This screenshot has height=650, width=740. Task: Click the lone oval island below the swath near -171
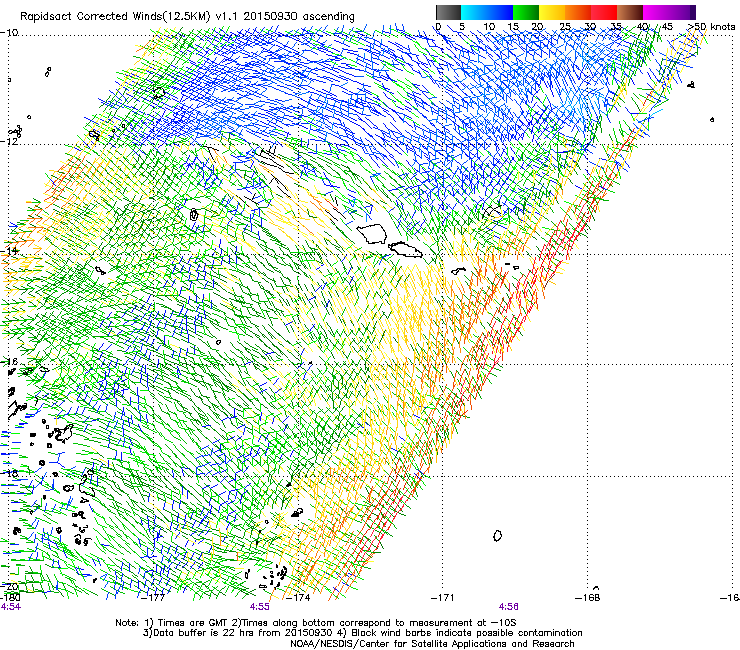click(497, 536)
